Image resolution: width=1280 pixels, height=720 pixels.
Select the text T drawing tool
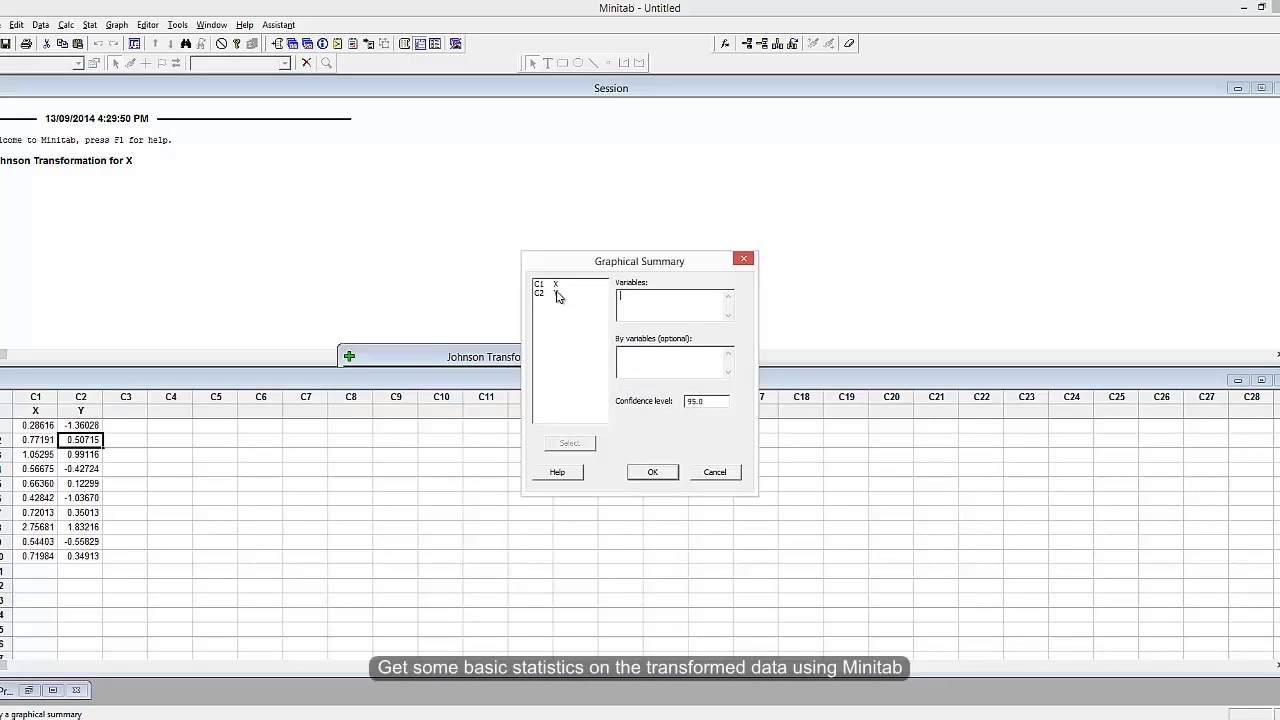(548, 63)
